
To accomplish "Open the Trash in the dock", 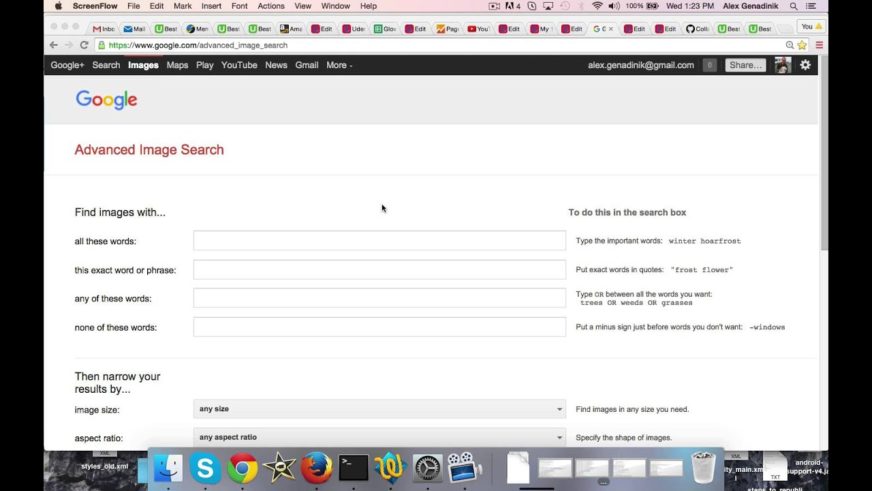I will click(x=703, y=468).
